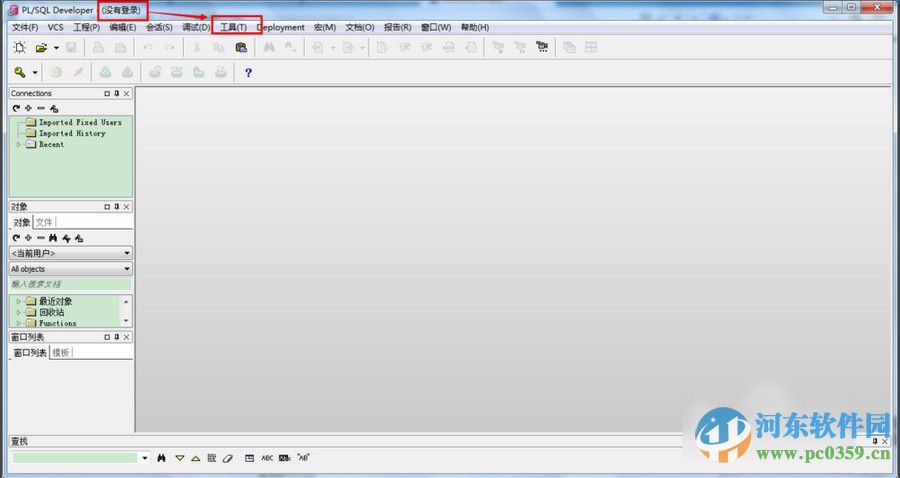This screenshot has width=900, height=478.
Task: Expand the 最近对象 folder
Action: click(19, 301)
